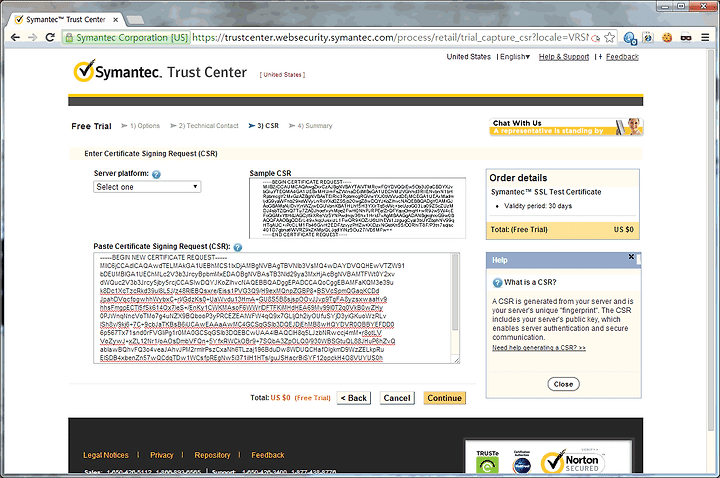
Task: Open Need help generating a CSR link
Action: pyautogui.click(x=539, y=348)
